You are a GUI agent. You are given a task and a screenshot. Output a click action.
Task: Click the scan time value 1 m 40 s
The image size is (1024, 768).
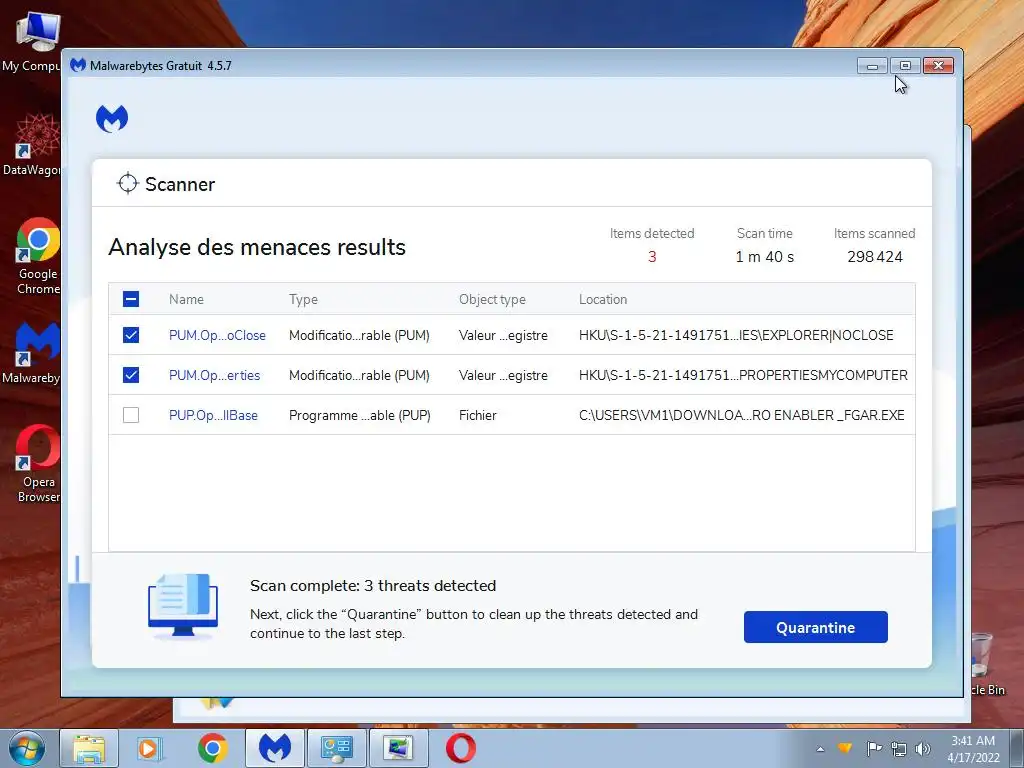pos(764,257)
